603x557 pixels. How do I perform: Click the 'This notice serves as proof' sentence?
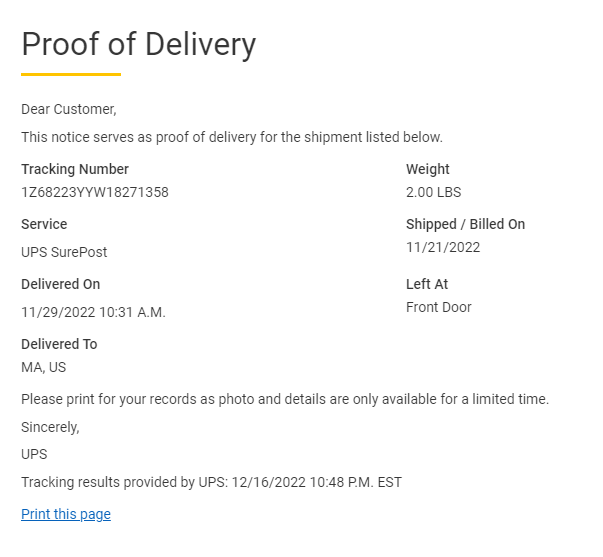[232, 137]
